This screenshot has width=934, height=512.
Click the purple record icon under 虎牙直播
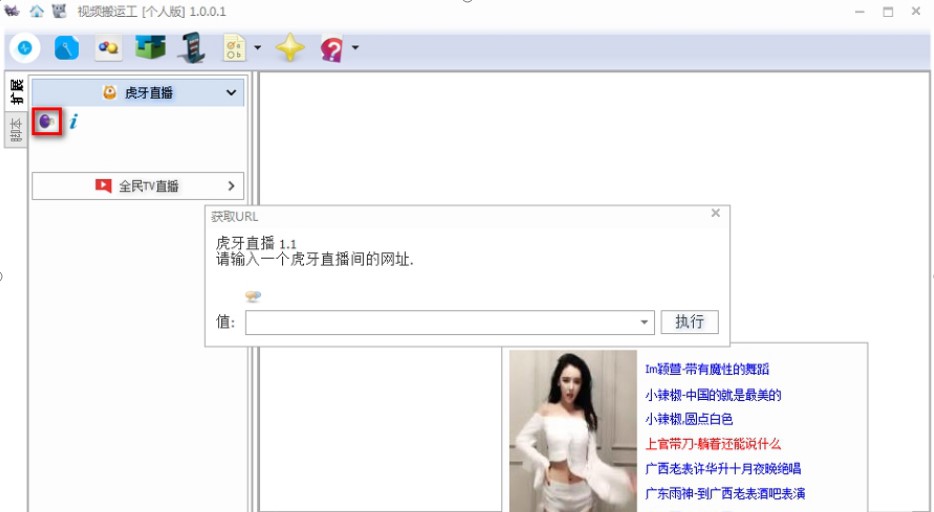47,122
